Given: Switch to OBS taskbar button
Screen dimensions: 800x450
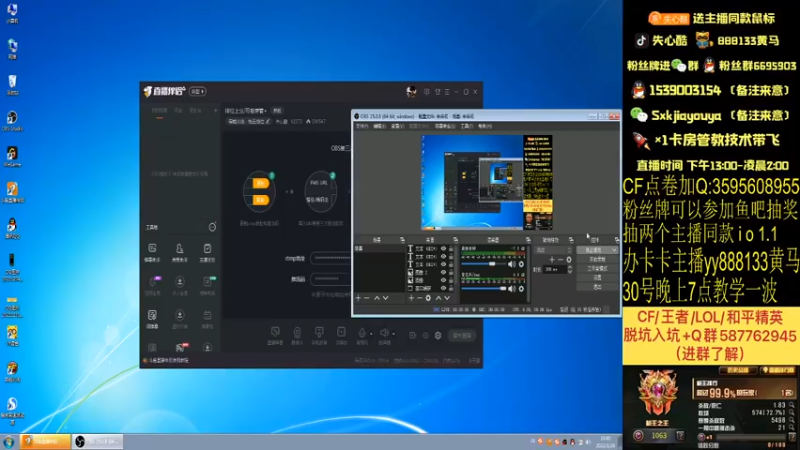Looking at the screenshot, I should (97, 442).
